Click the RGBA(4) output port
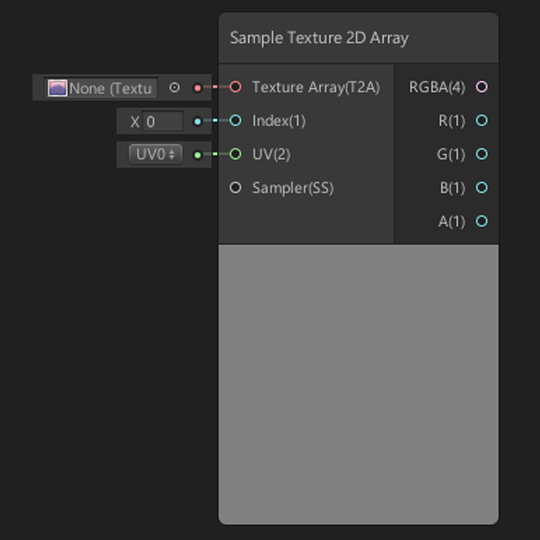 tap(481, 87)
